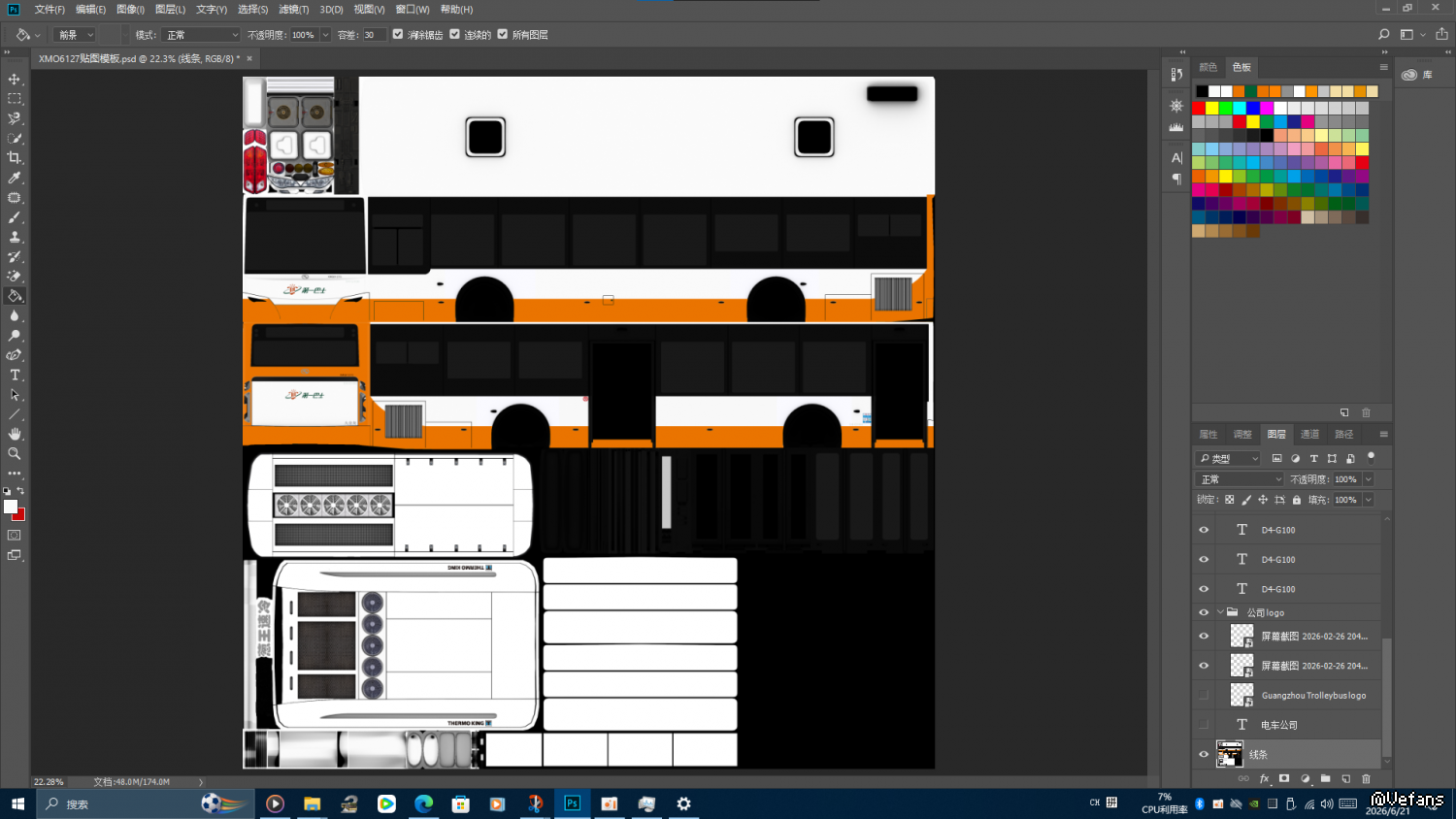Select the Hand tool
This screenshot has width=1456, height=819.
coord(15,434)
